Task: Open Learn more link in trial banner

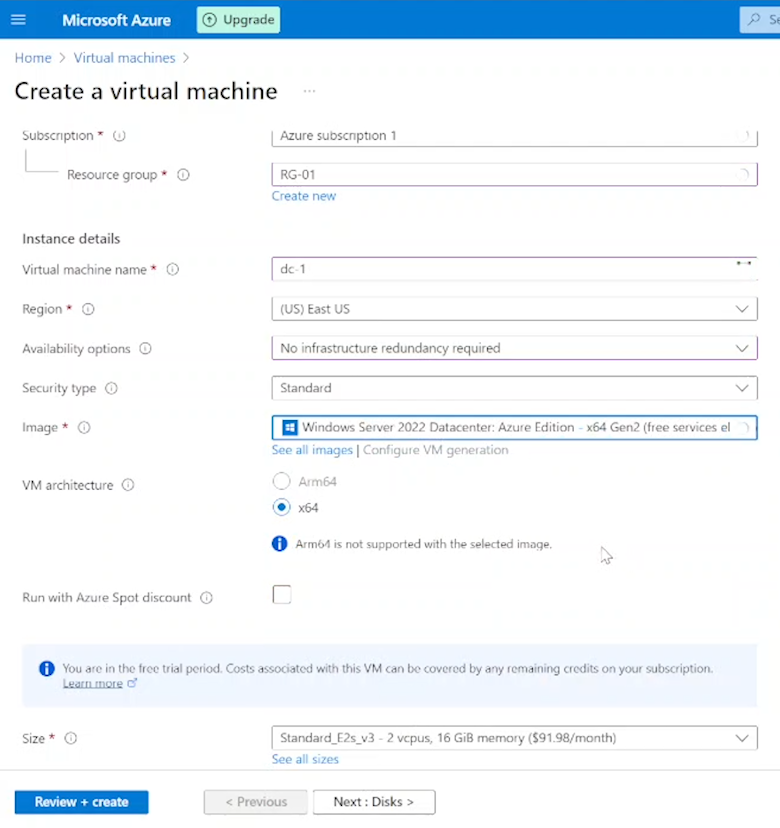Action: pos(93,683)
